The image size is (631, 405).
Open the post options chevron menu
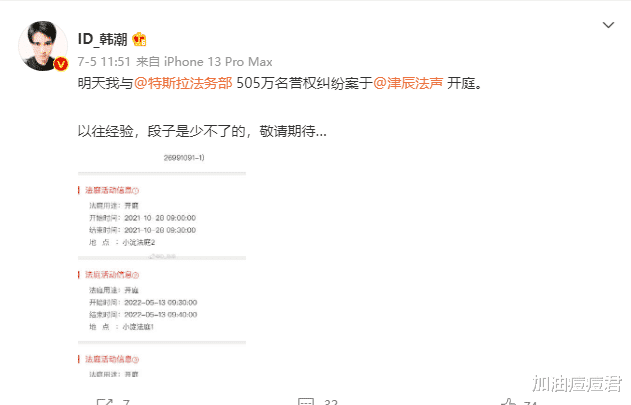point(608,25)
